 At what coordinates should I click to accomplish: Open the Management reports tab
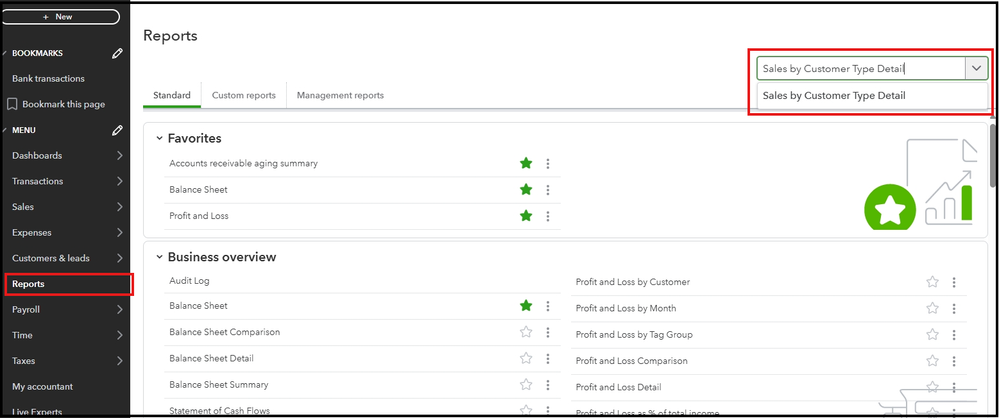point(342,95)
